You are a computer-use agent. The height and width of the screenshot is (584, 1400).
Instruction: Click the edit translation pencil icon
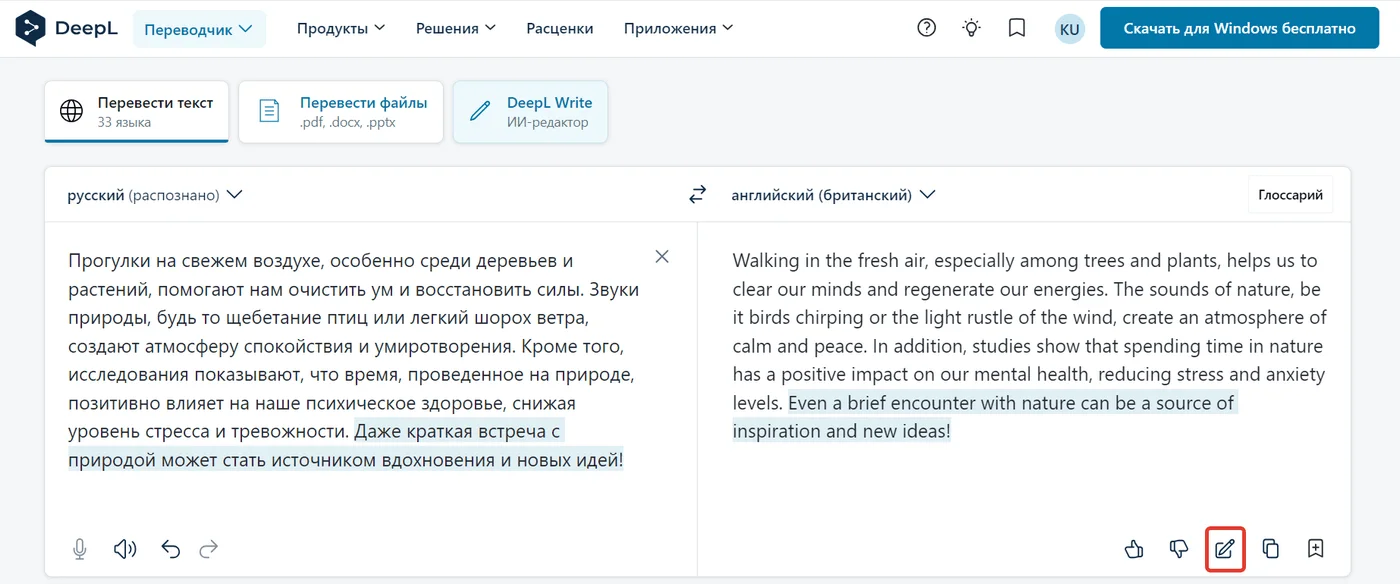pyautogui.click(x=1225, y=548)
